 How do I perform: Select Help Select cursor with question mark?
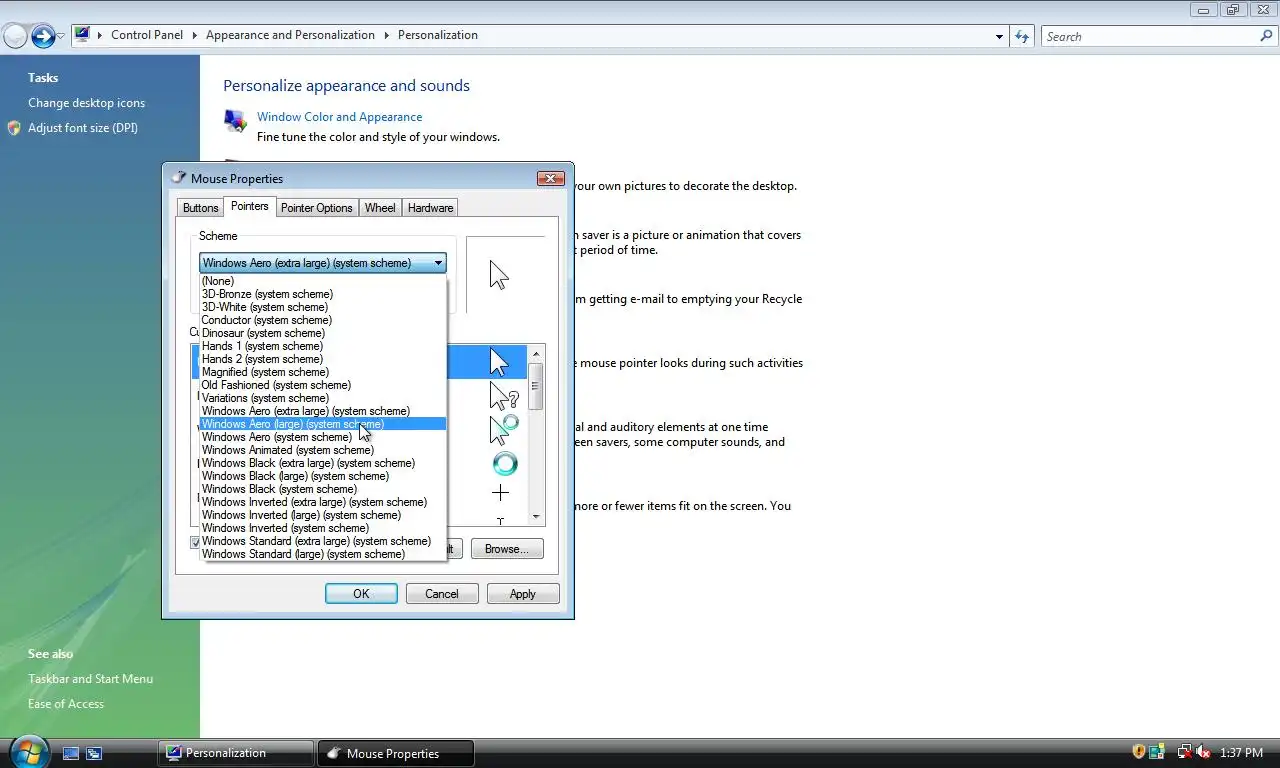point(503,396)
